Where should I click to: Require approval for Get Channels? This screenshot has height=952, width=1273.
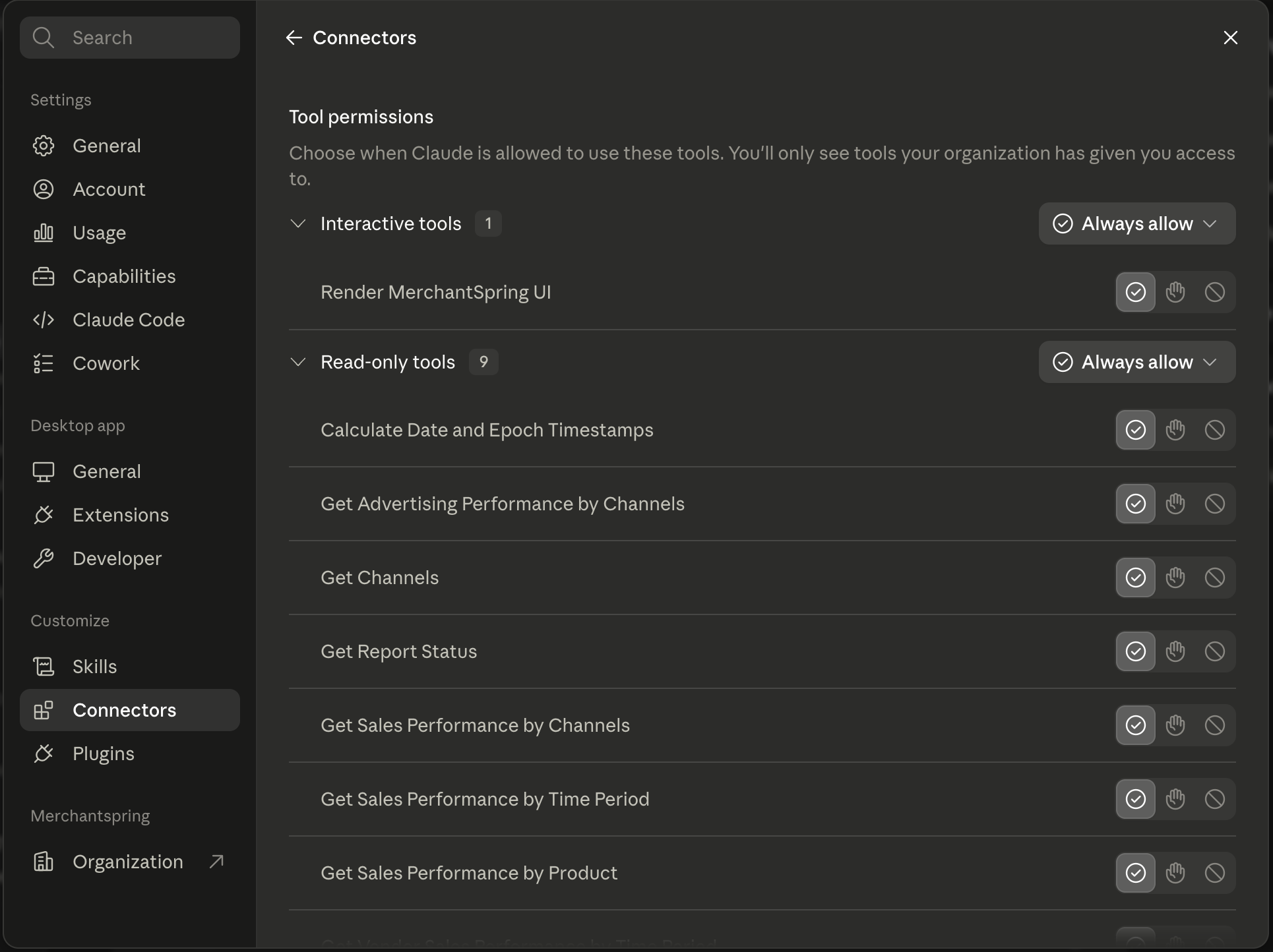tap(1175, 578)
